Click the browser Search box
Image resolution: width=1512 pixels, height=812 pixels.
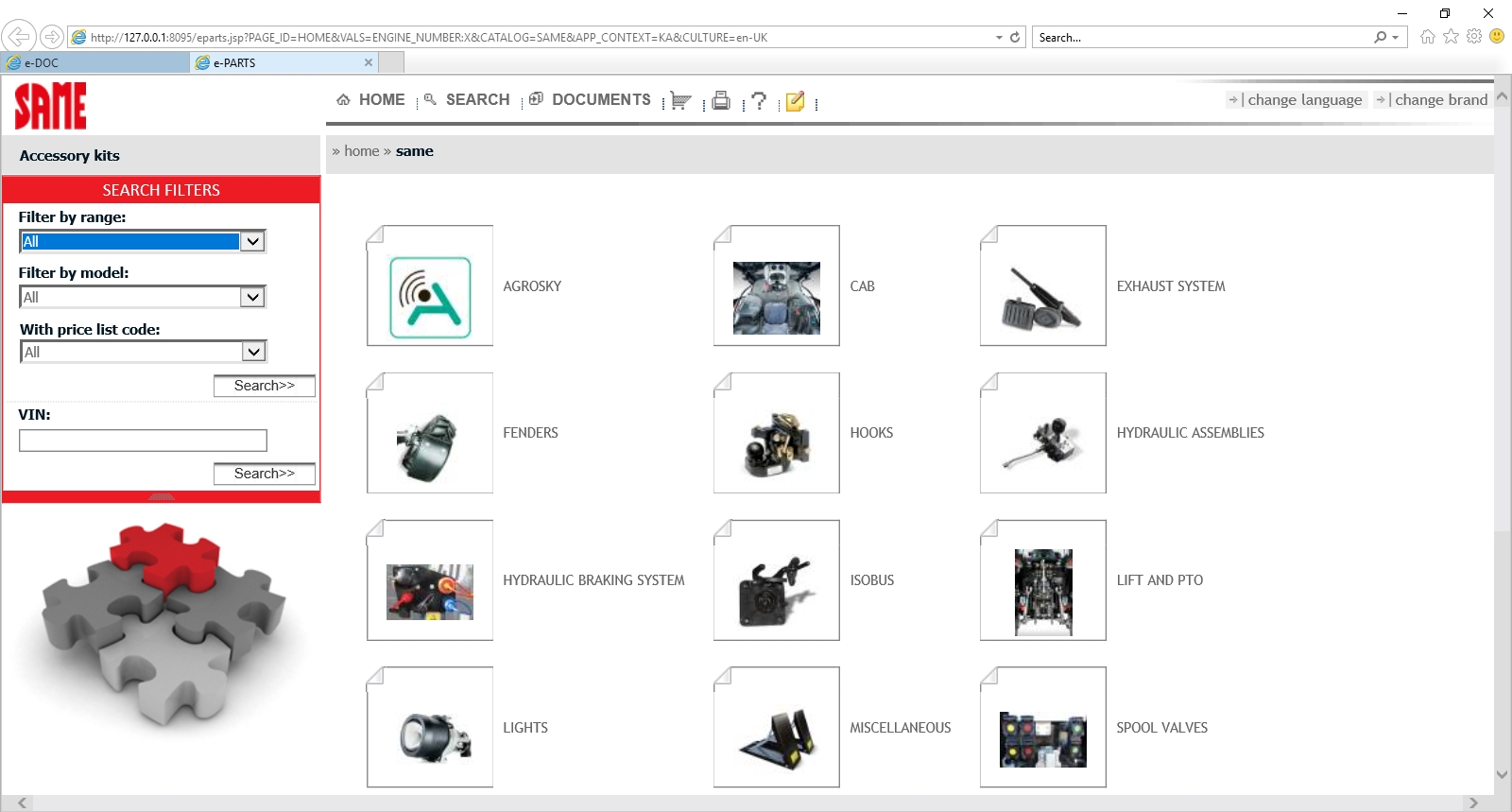[x=1202, y=38]
